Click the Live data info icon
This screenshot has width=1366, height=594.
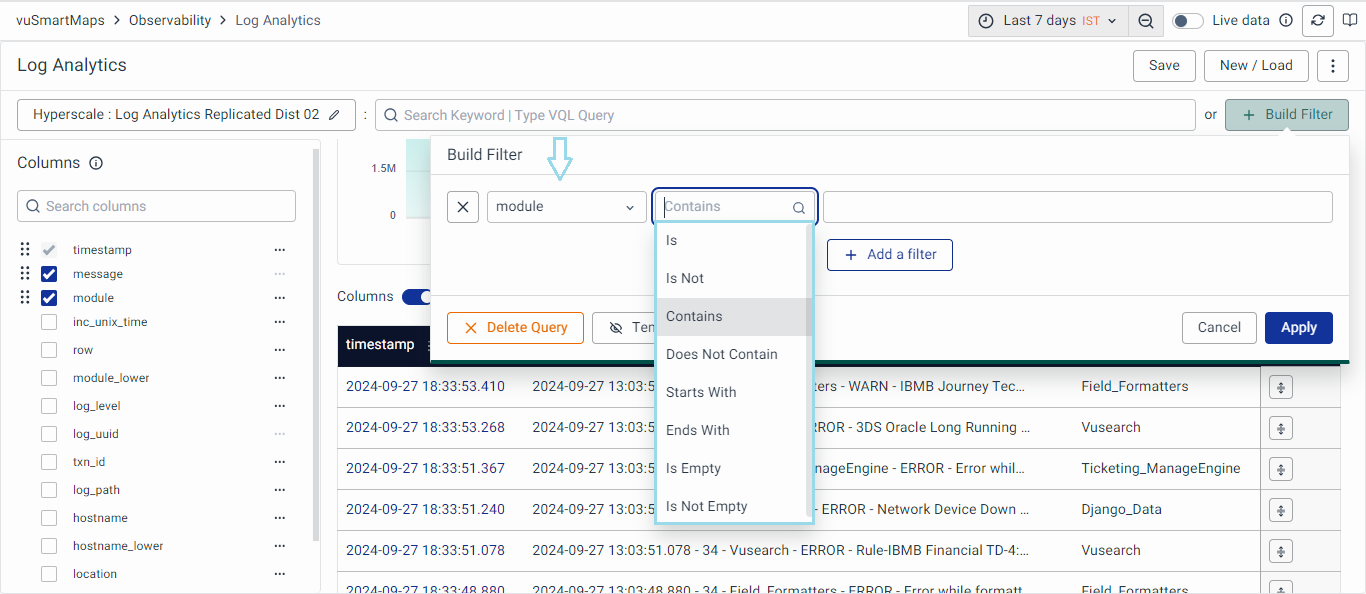(1286, 21)
